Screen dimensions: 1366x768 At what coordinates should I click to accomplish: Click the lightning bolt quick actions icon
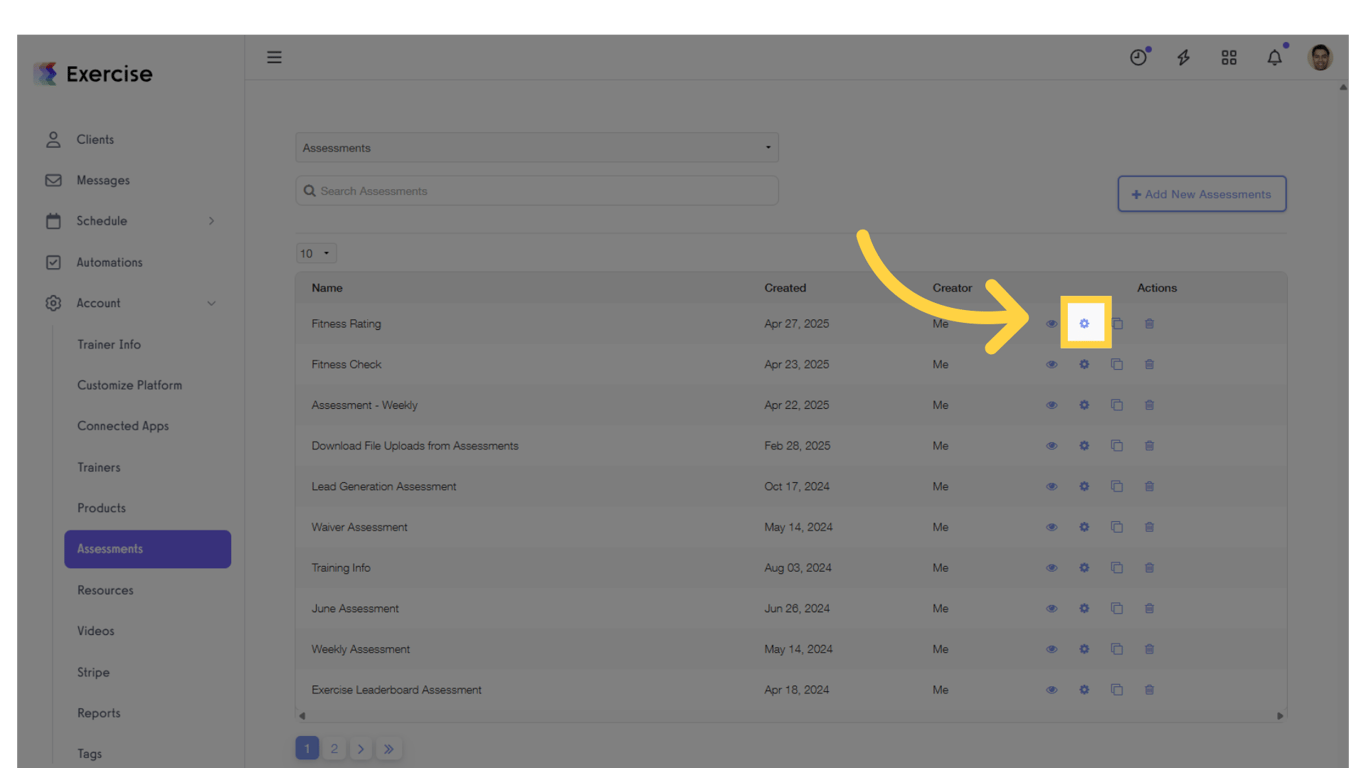point(1183,57)
